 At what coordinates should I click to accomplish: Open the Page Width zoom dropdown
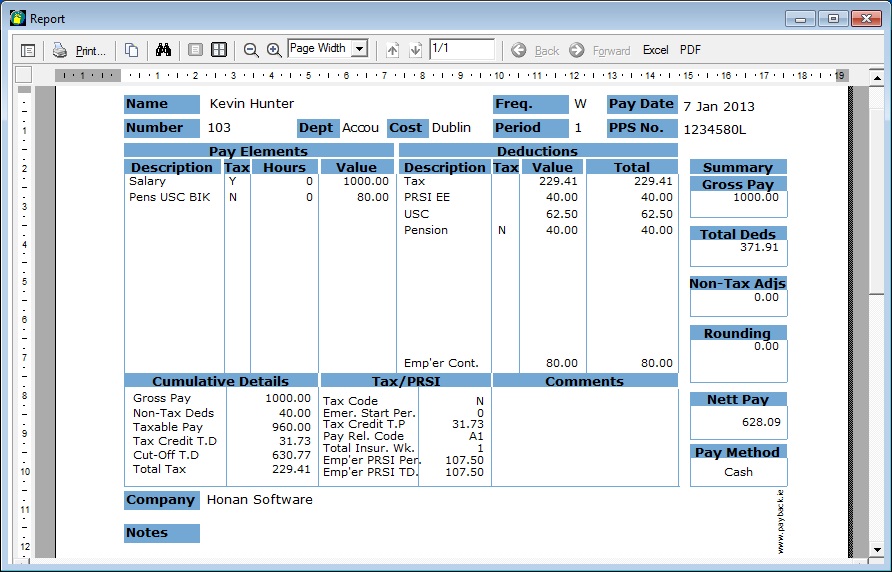pos(360,49)
